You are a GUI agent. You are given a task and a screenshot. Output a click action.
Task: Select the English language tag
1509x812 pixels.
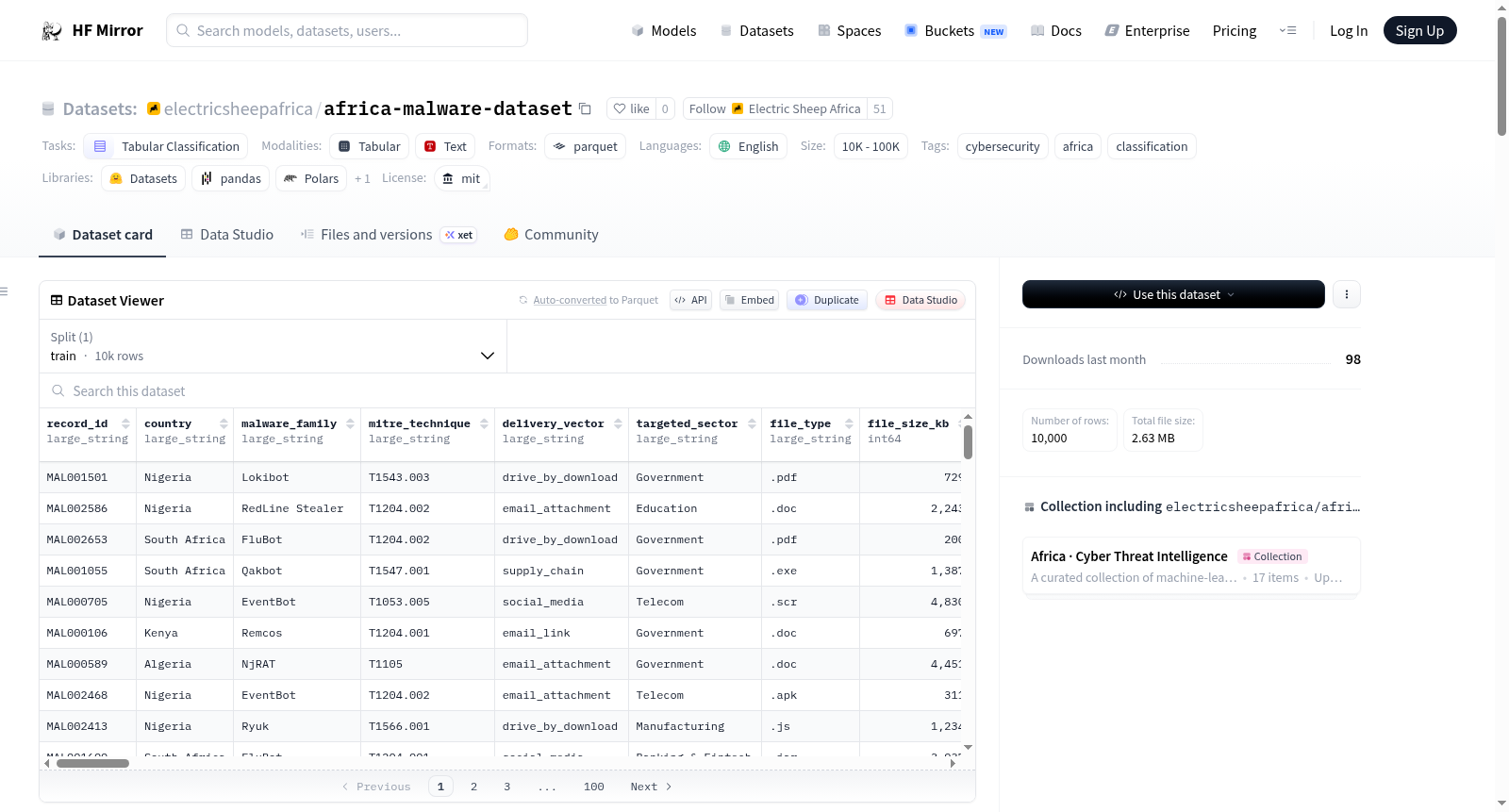(x=748, y=146)
